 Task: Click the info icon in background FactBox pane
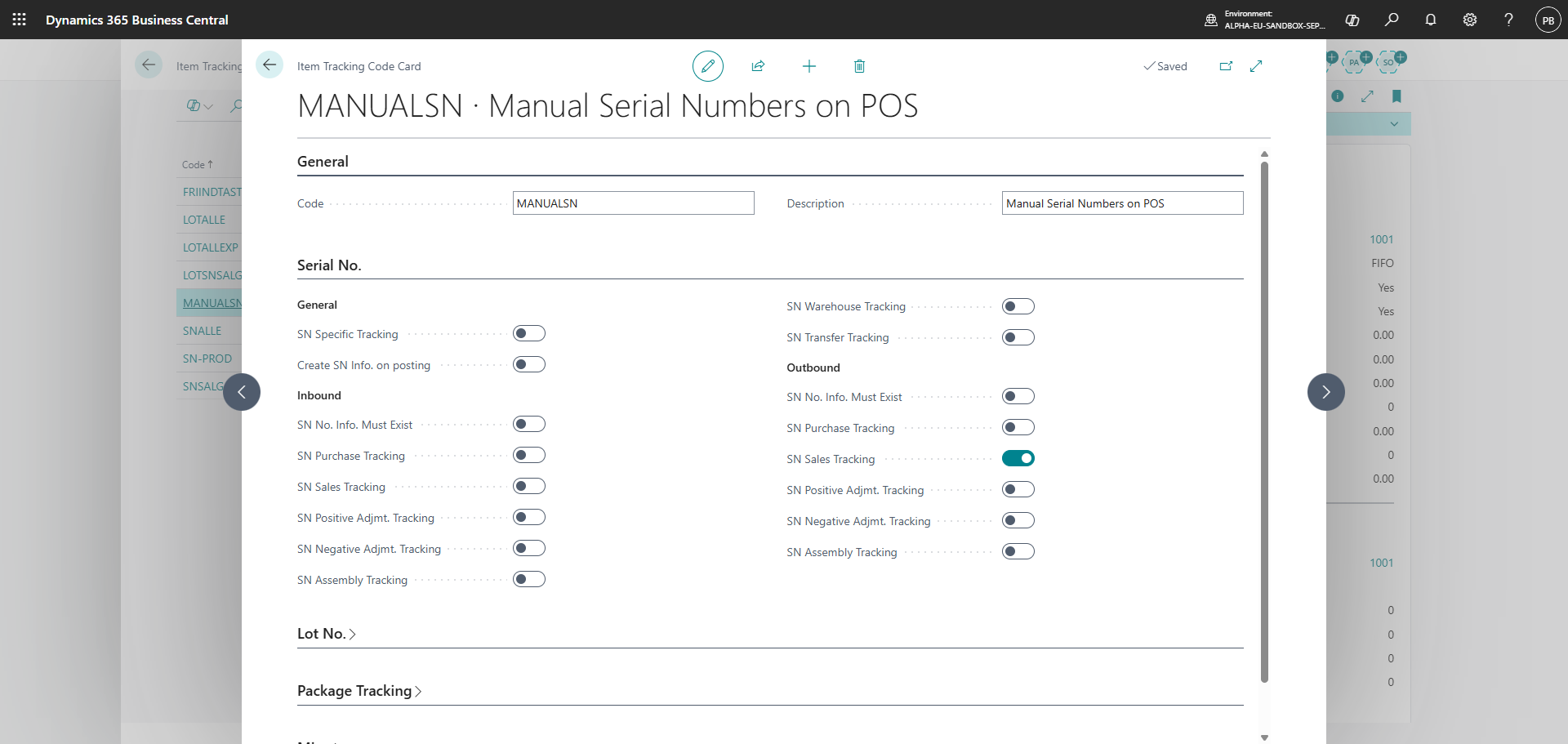click(x=1338, y=96)
